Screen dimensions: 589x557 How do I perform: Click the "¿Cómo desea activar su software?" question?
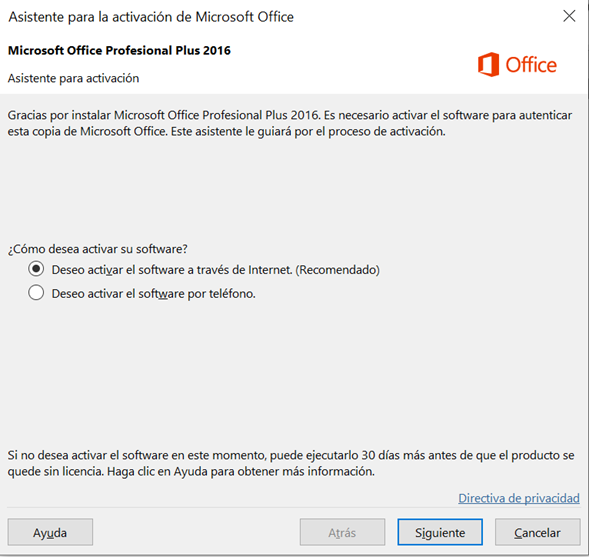pos(98,249)
